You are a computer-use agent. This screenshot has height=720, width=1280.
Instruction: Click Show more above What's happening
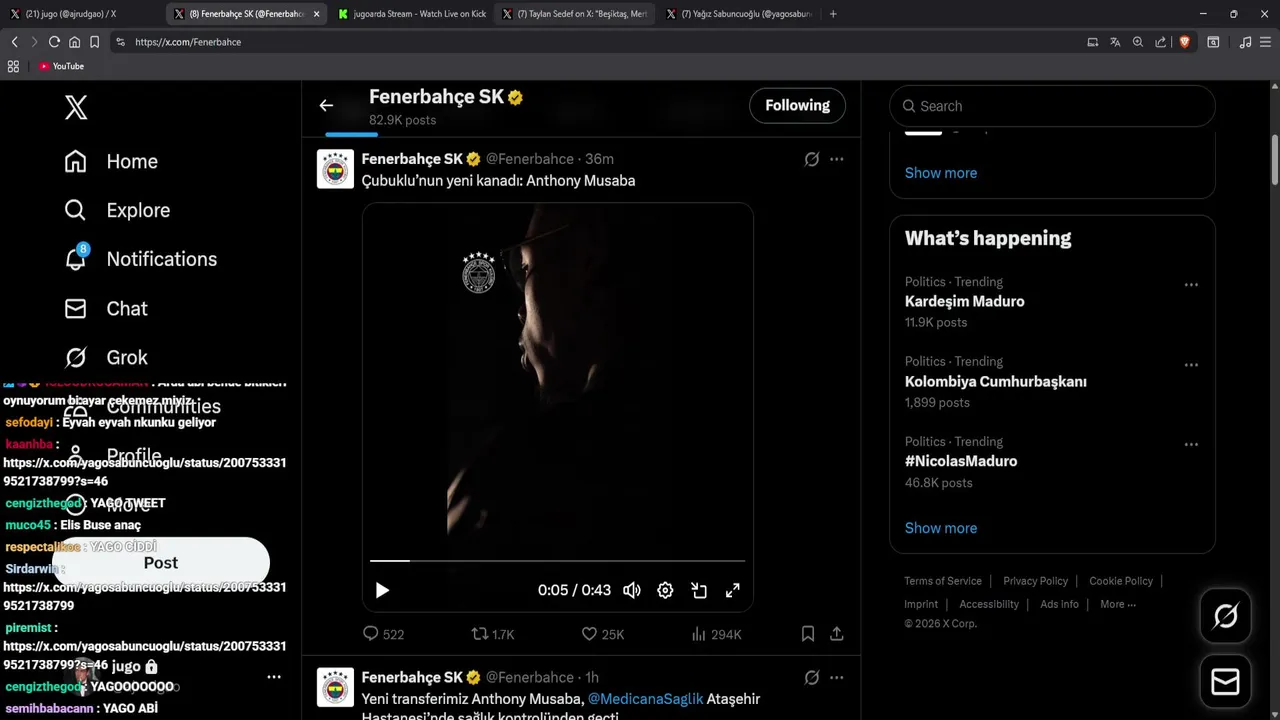coord(941,173)
